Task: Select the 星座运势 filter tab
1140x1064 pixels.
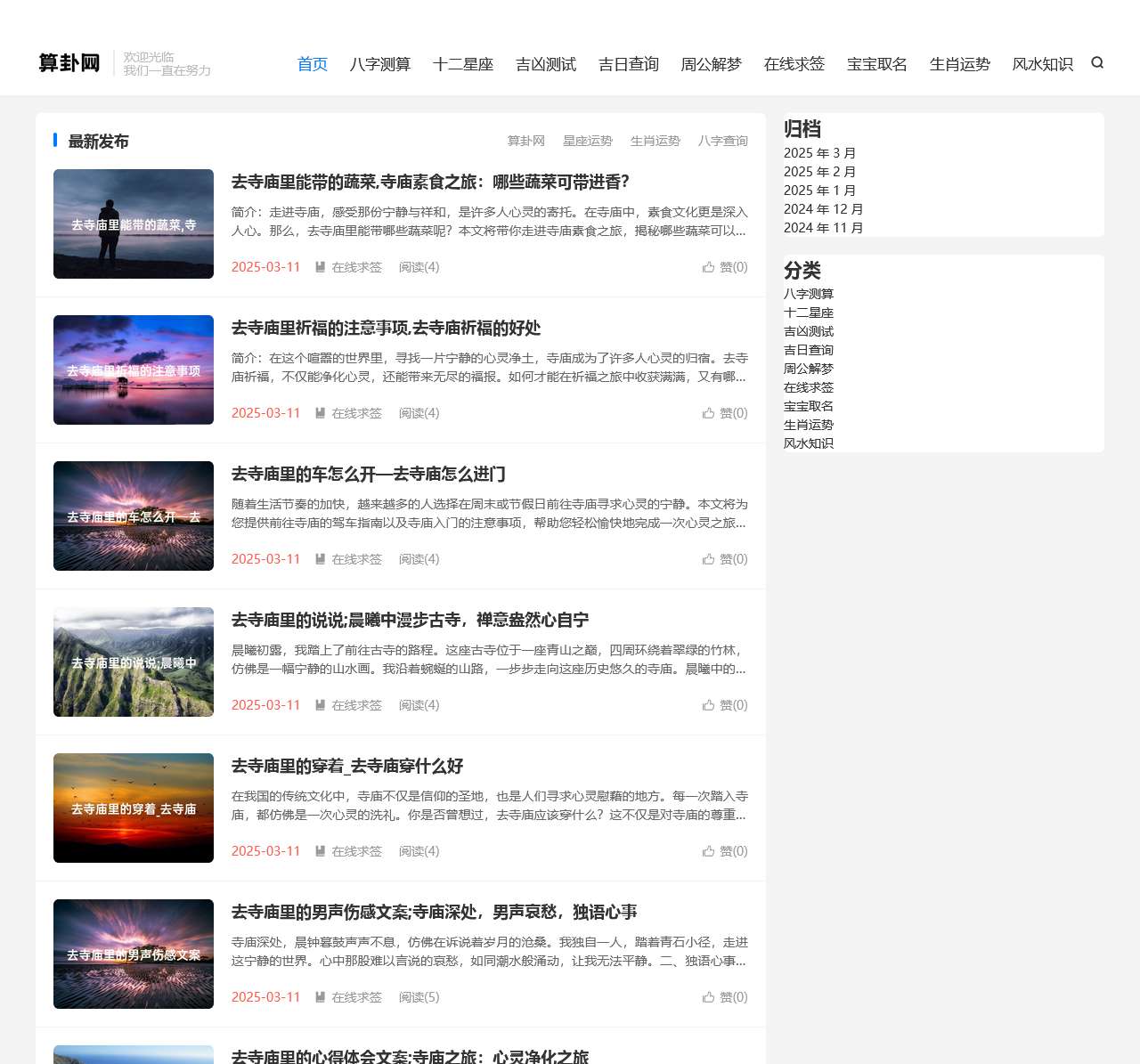Action: pos(586,140)
